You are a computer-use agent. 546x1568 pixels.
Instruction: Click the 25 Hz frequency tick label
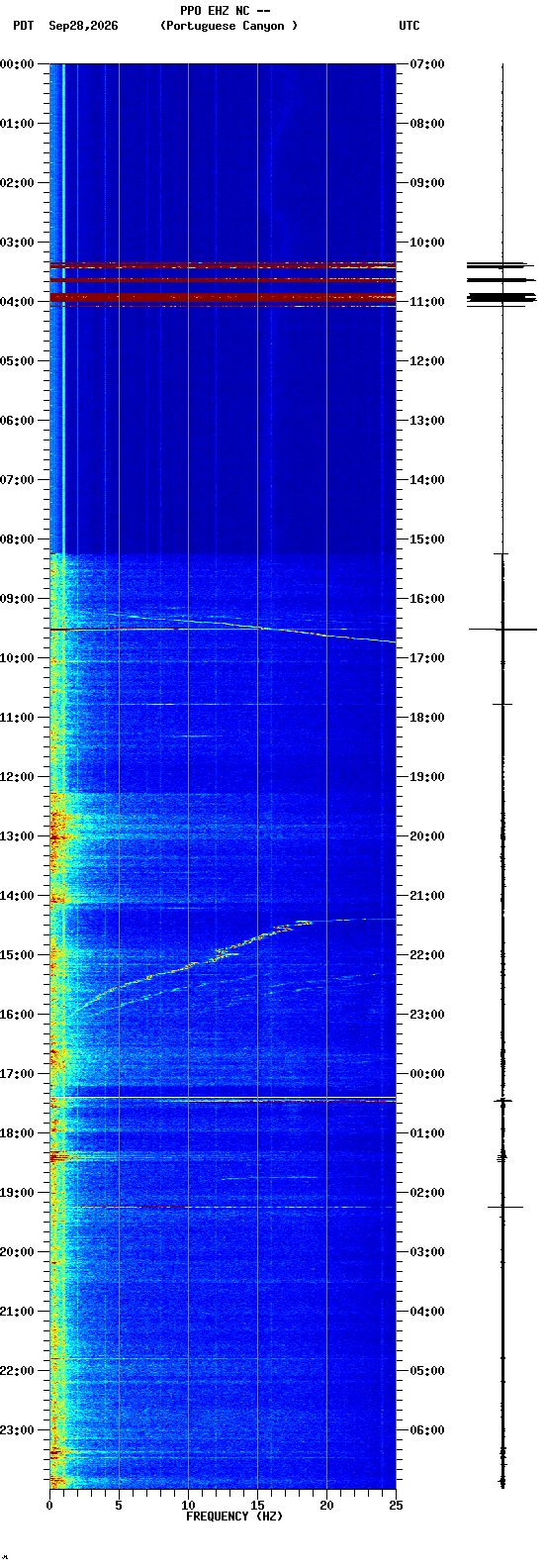pos(396,1506)
